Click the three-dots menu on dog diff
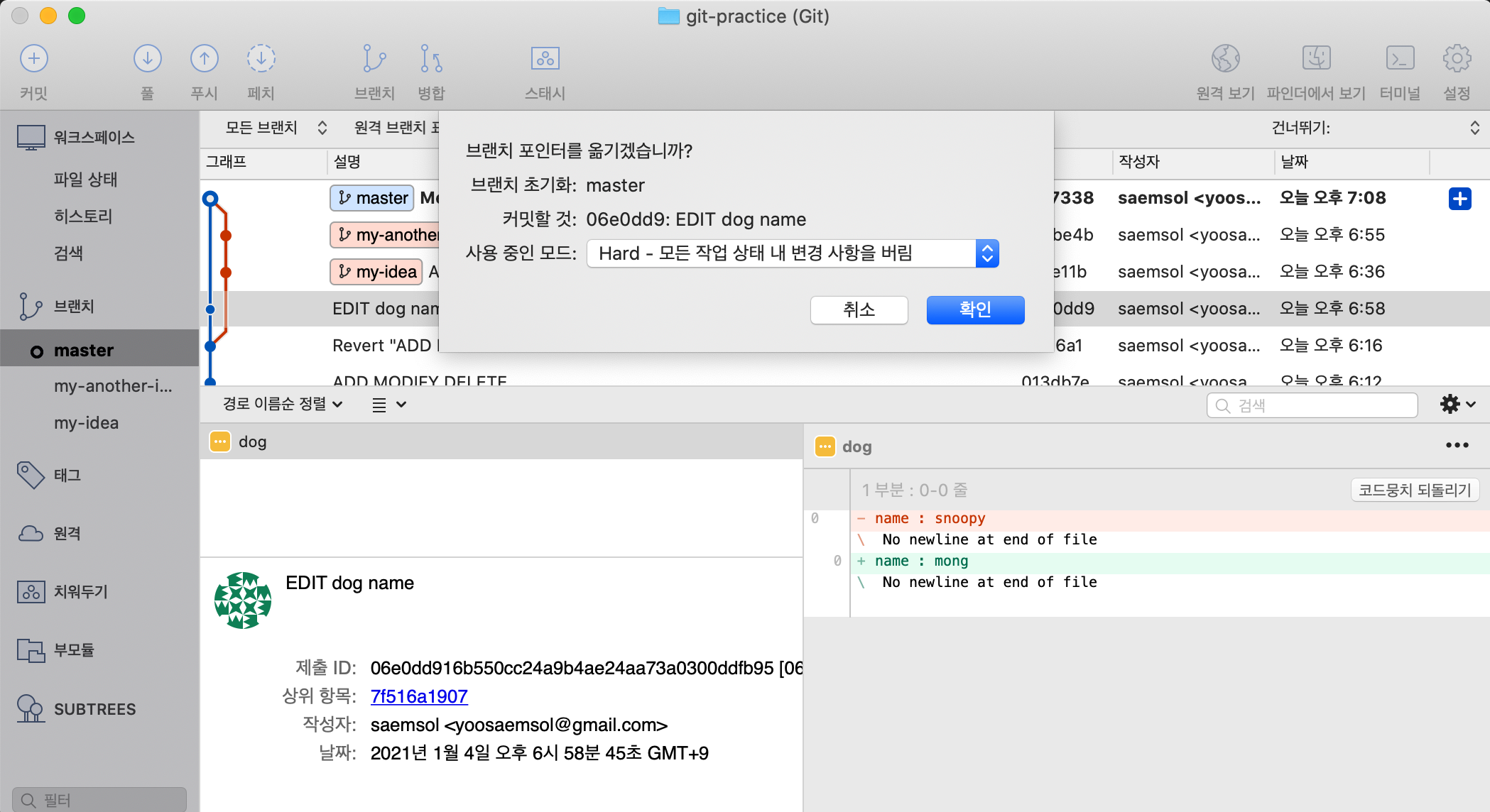Image resolution: width=1490 pixels, height=812 pixels. pos(1457,445)
